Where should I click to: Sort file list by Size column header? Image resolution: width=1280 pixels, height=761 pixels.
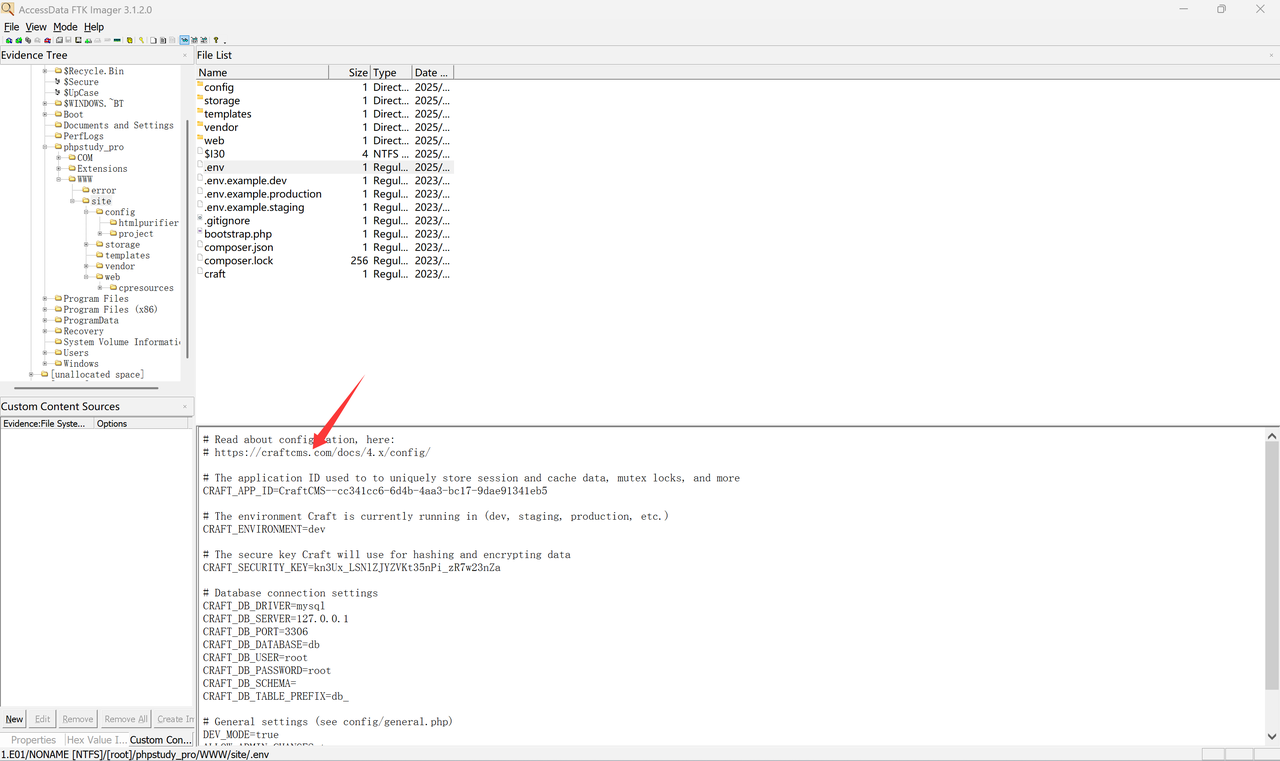tap(349, 72)
